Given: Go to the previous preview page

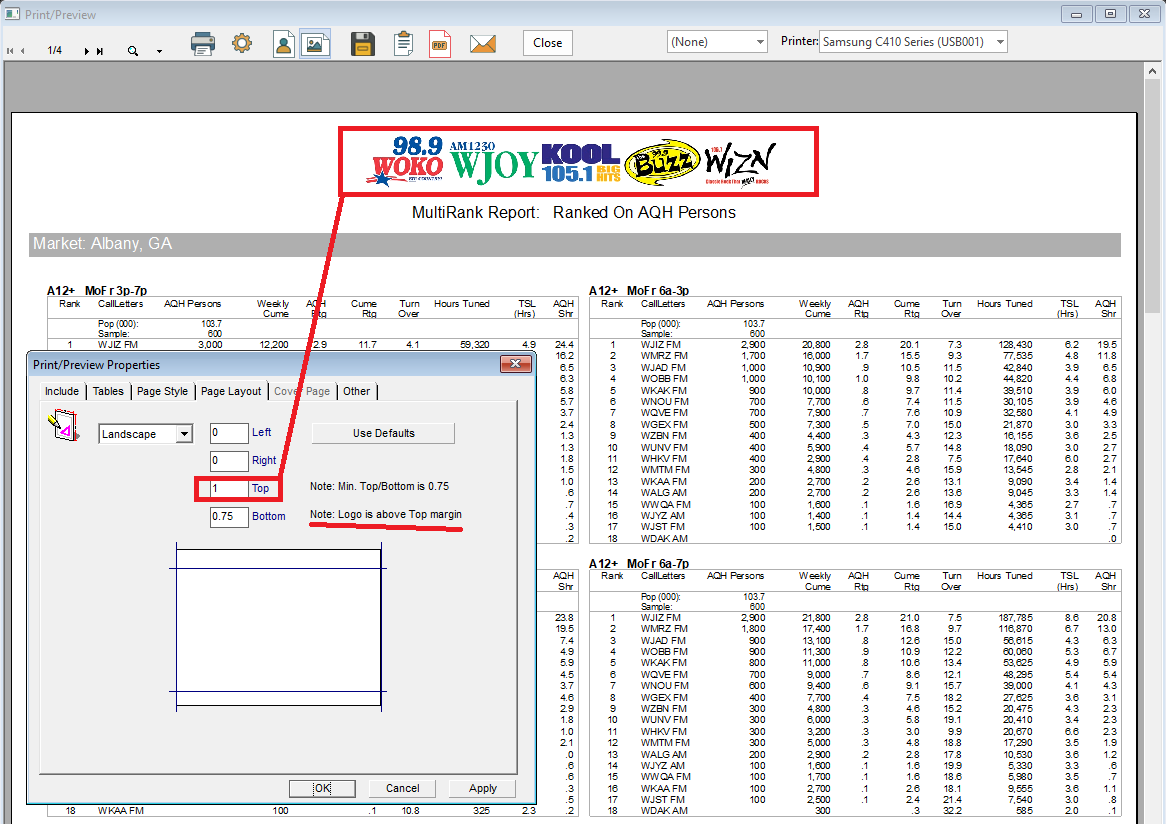Looking at the screenshot, I should tap(23, 51).
